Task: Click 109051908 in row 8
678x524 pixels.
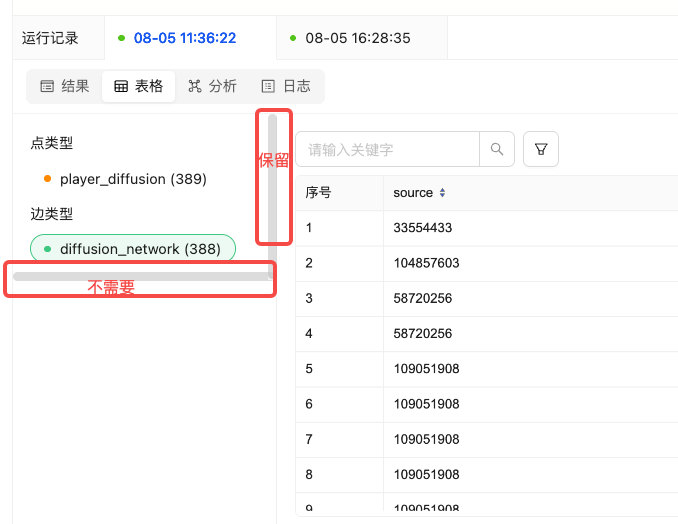Action: point(426,474)
